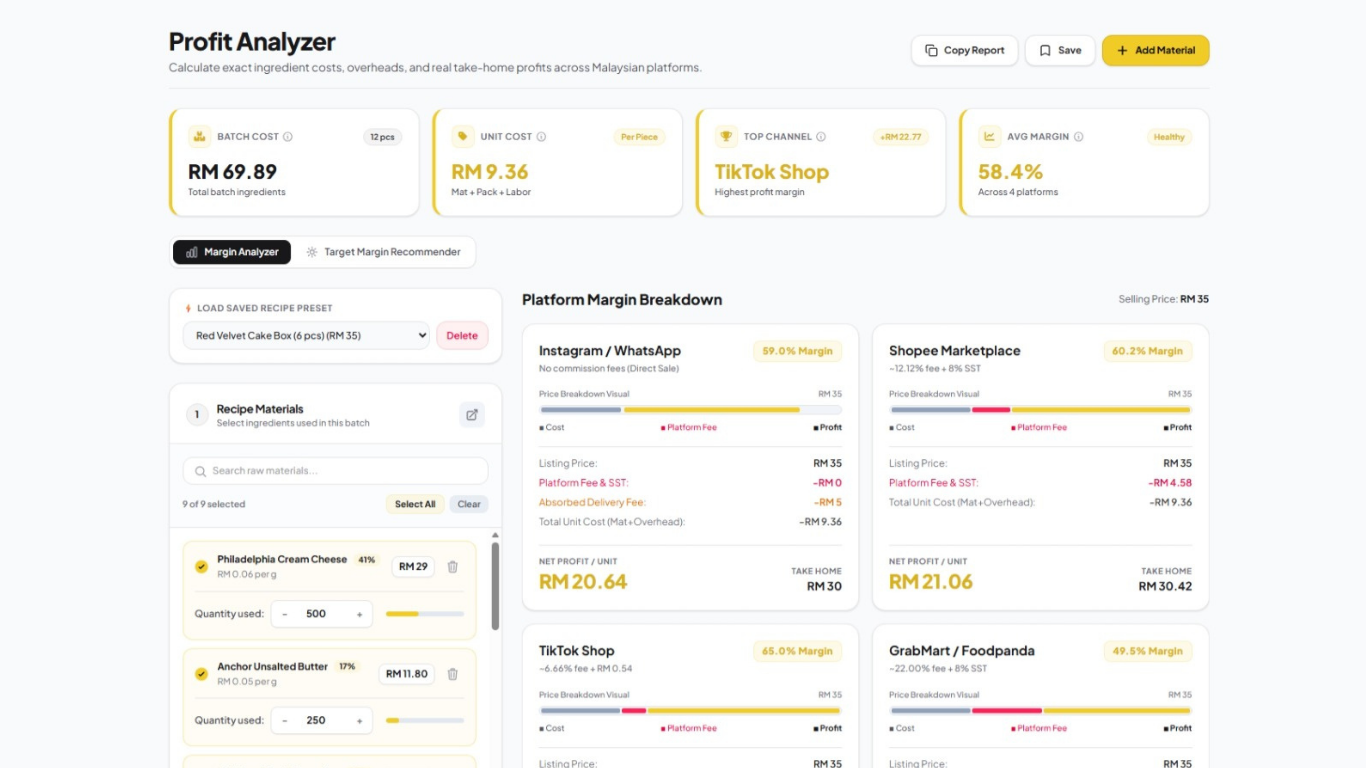
Task: Click the Unit Cost tag icon
Action: click(462, 137)
